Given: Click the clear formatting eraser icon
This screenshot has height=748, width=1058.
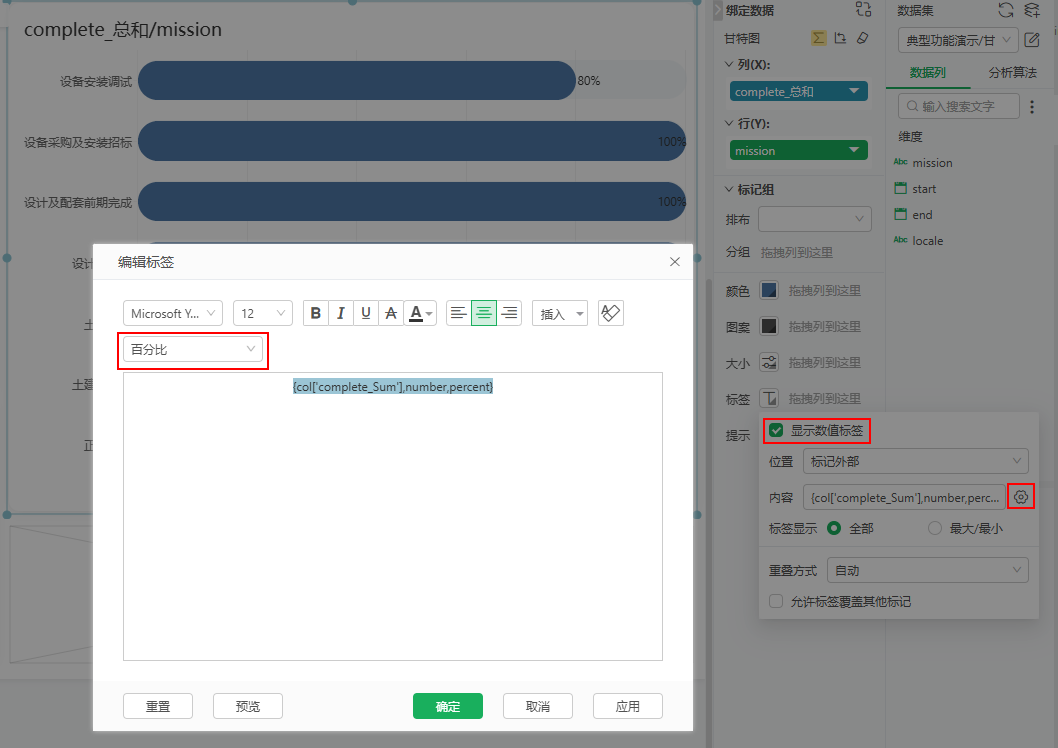Looking at the screenshot, I should (x=611, y=313).
